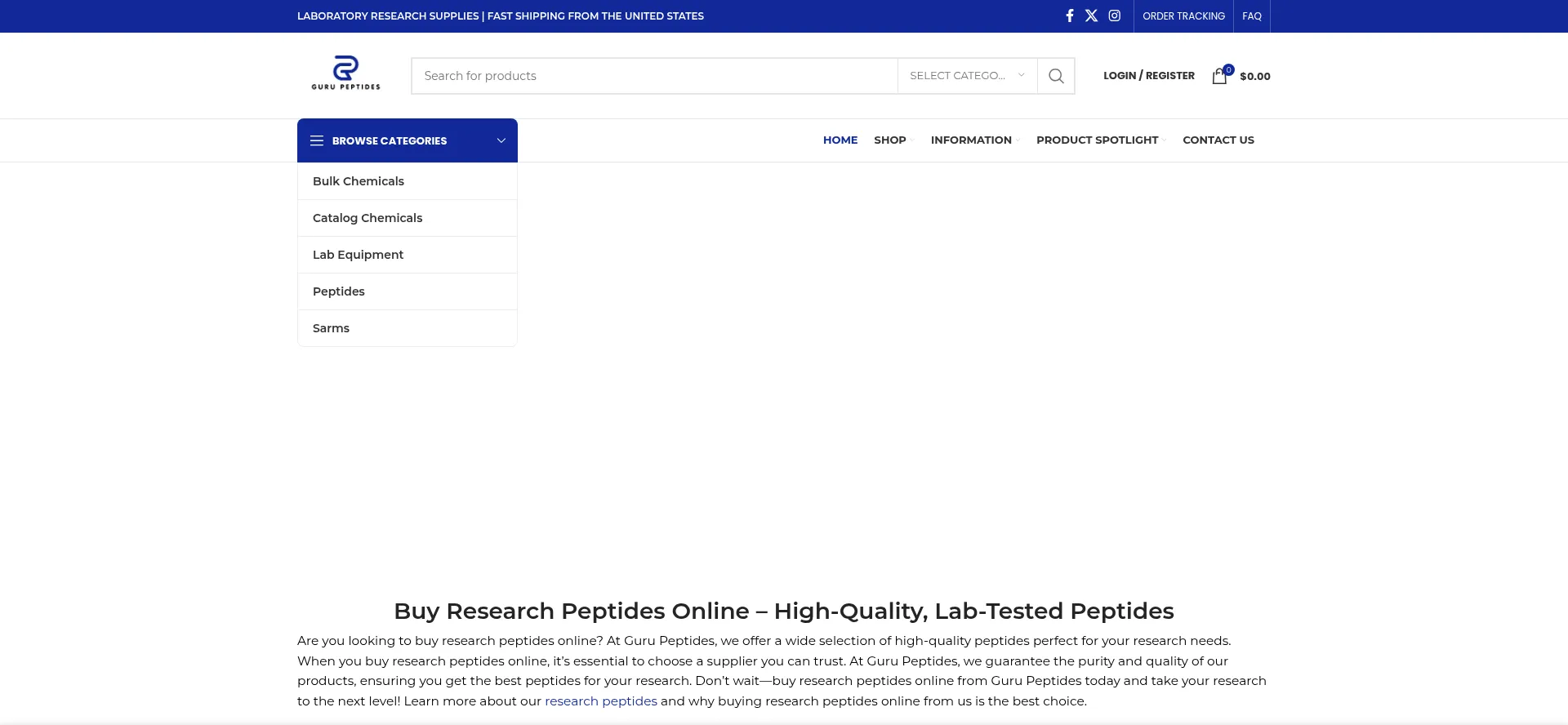Screen dimensions: 1568x725
Task: Collapse Browse Categories via chevron arrow
Action: click(501, 140)
